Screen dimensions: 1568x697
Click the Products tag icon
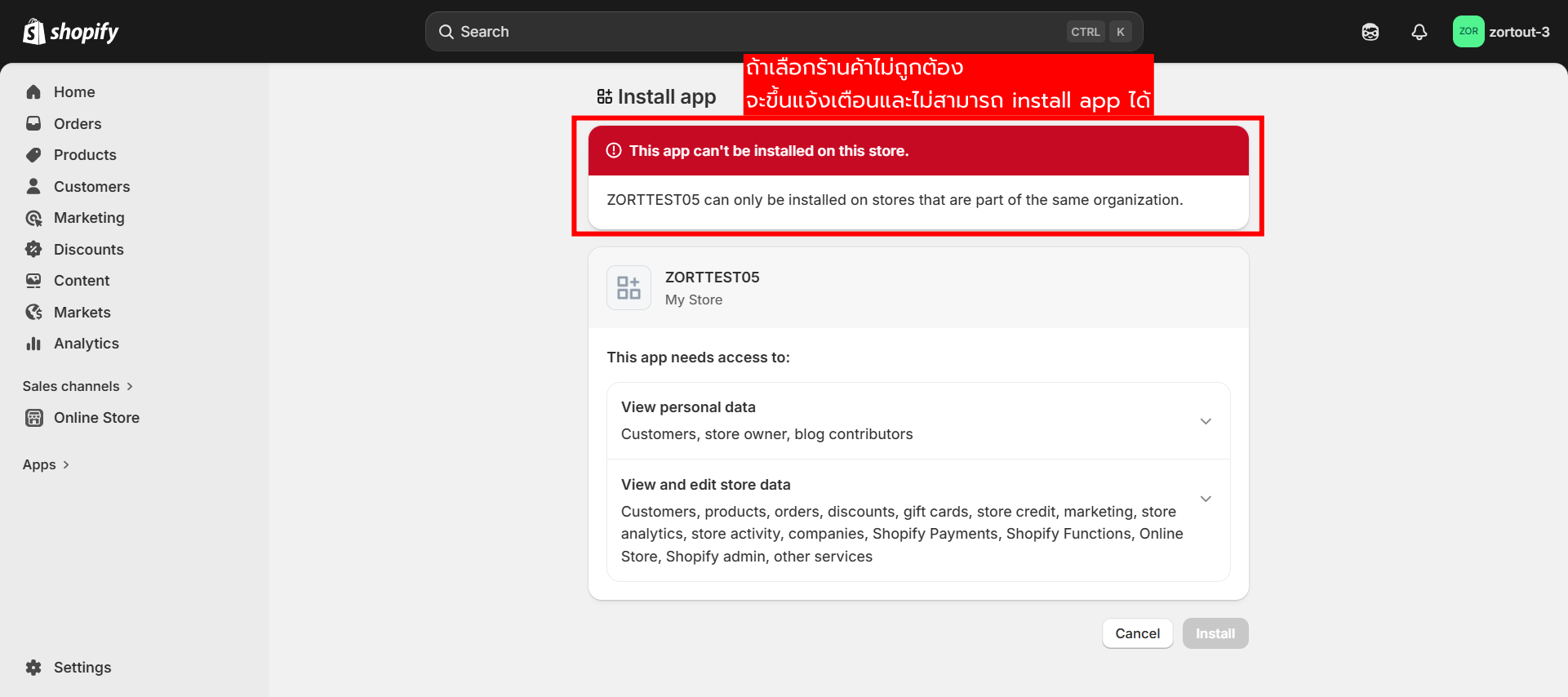(x=33, y=155)
